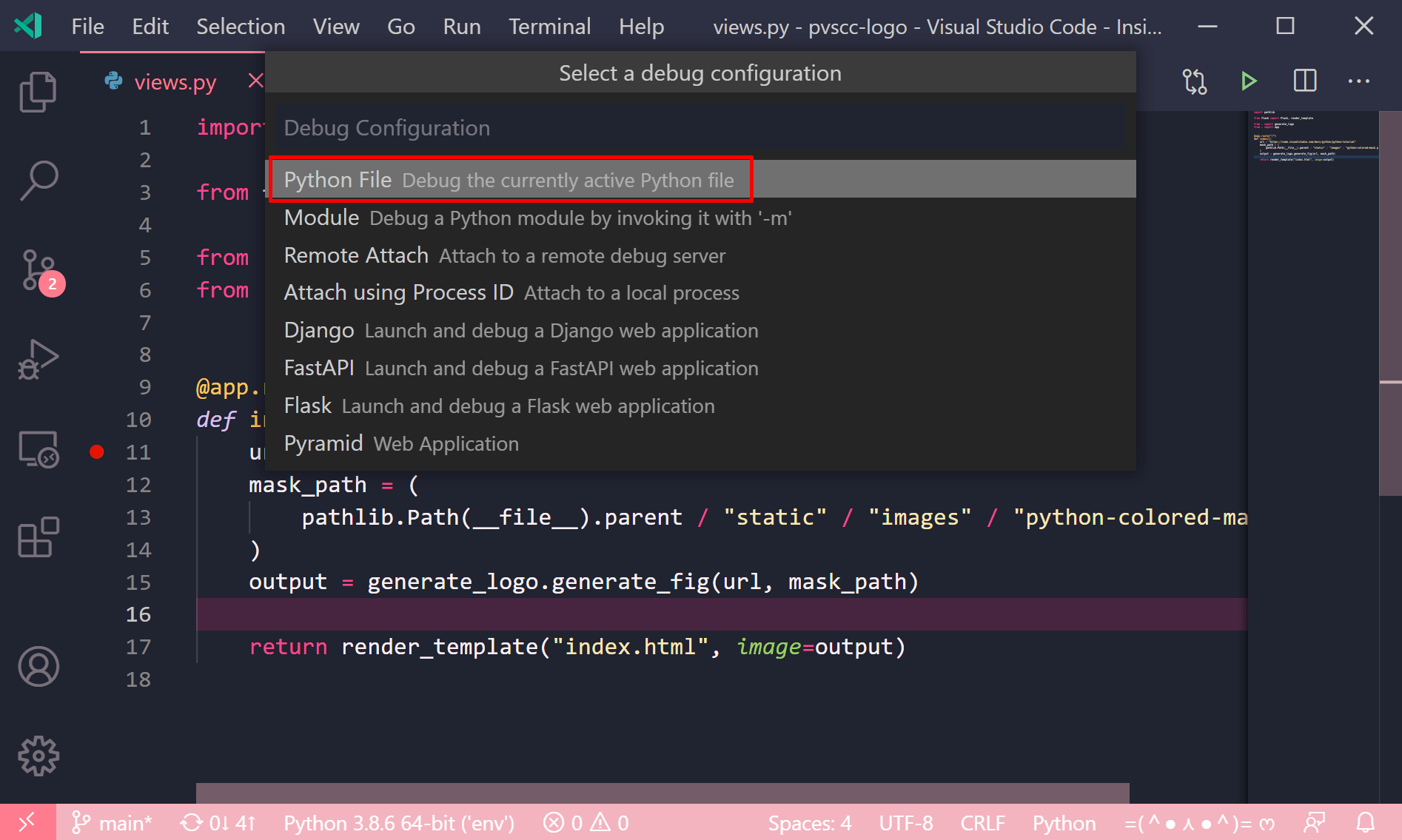
Task: Open Source Control with 2 pending changes
Action: point(38,271)
